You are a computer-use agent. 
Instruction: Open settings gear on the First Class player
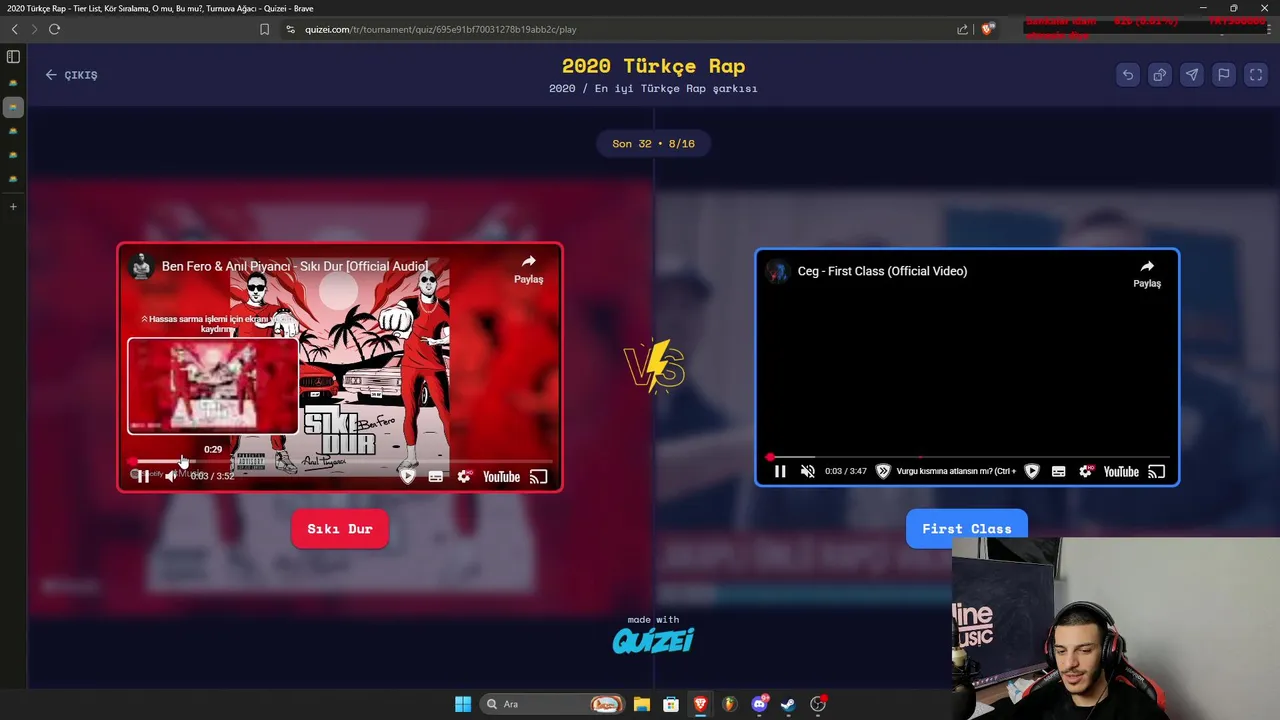click(1086, 472)
